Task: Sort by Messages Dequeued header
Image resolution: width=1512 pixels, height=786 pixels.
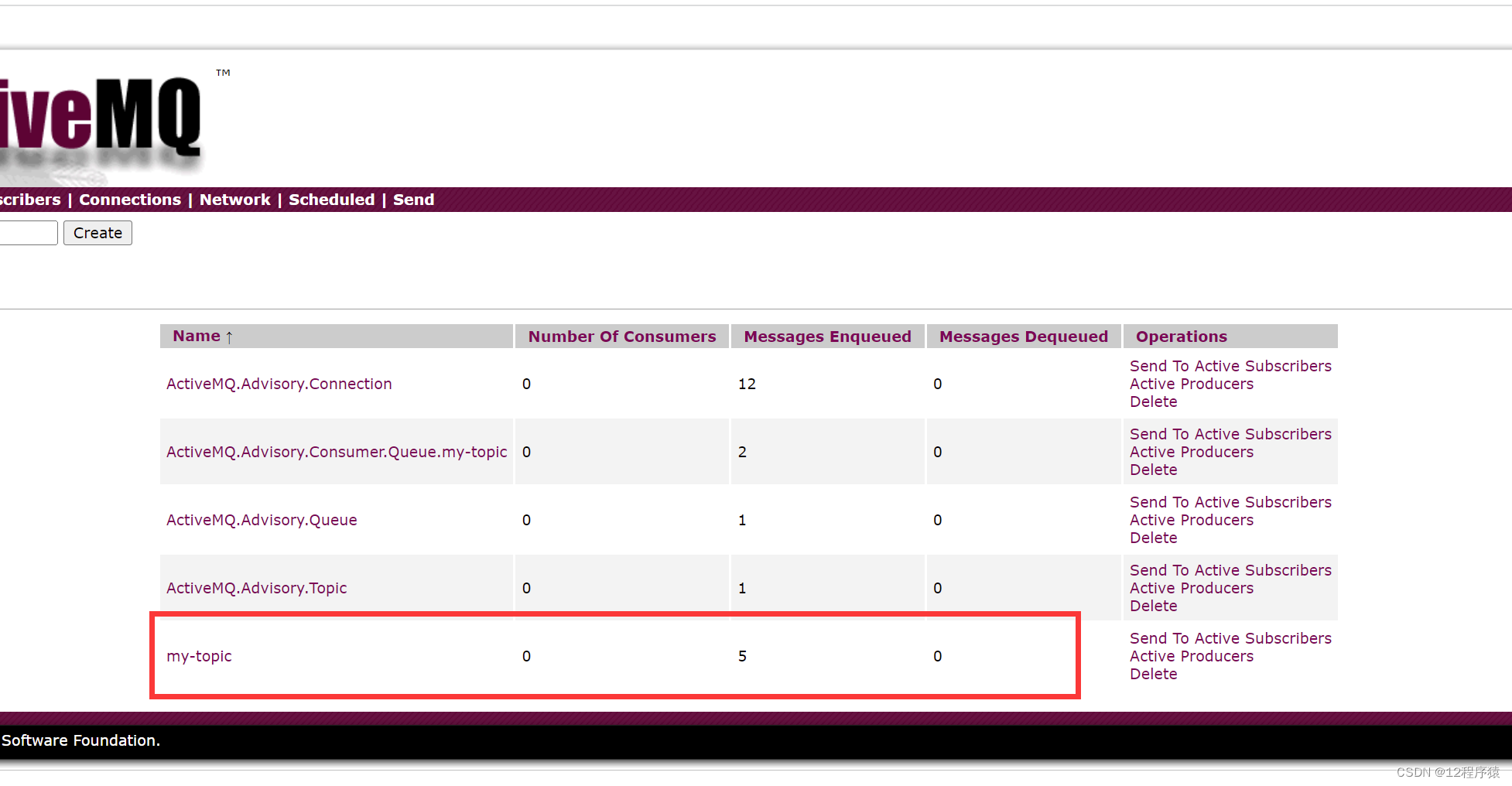Action: [x=1023, y=337]
